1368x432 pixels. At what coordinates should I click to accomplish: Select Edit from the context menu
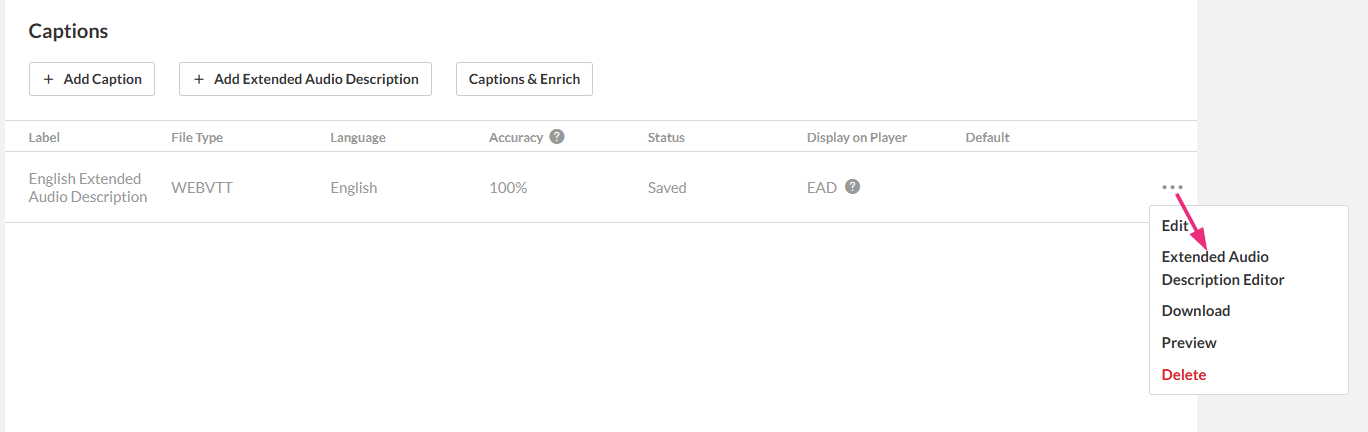pos(1175,226)
